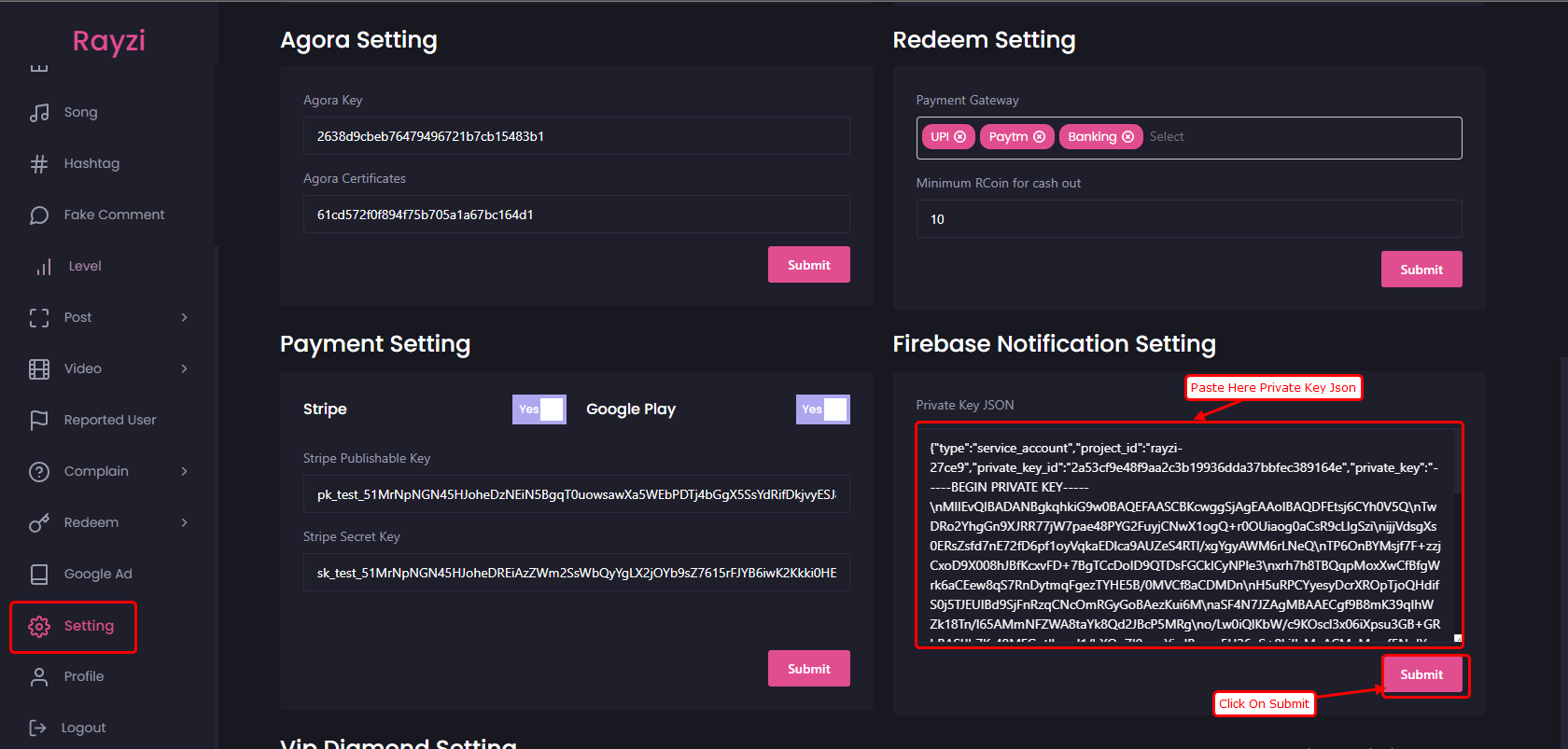Submit the Agora Setting form
Screen dimensions: 1568x749
click(x=808, y=265)
